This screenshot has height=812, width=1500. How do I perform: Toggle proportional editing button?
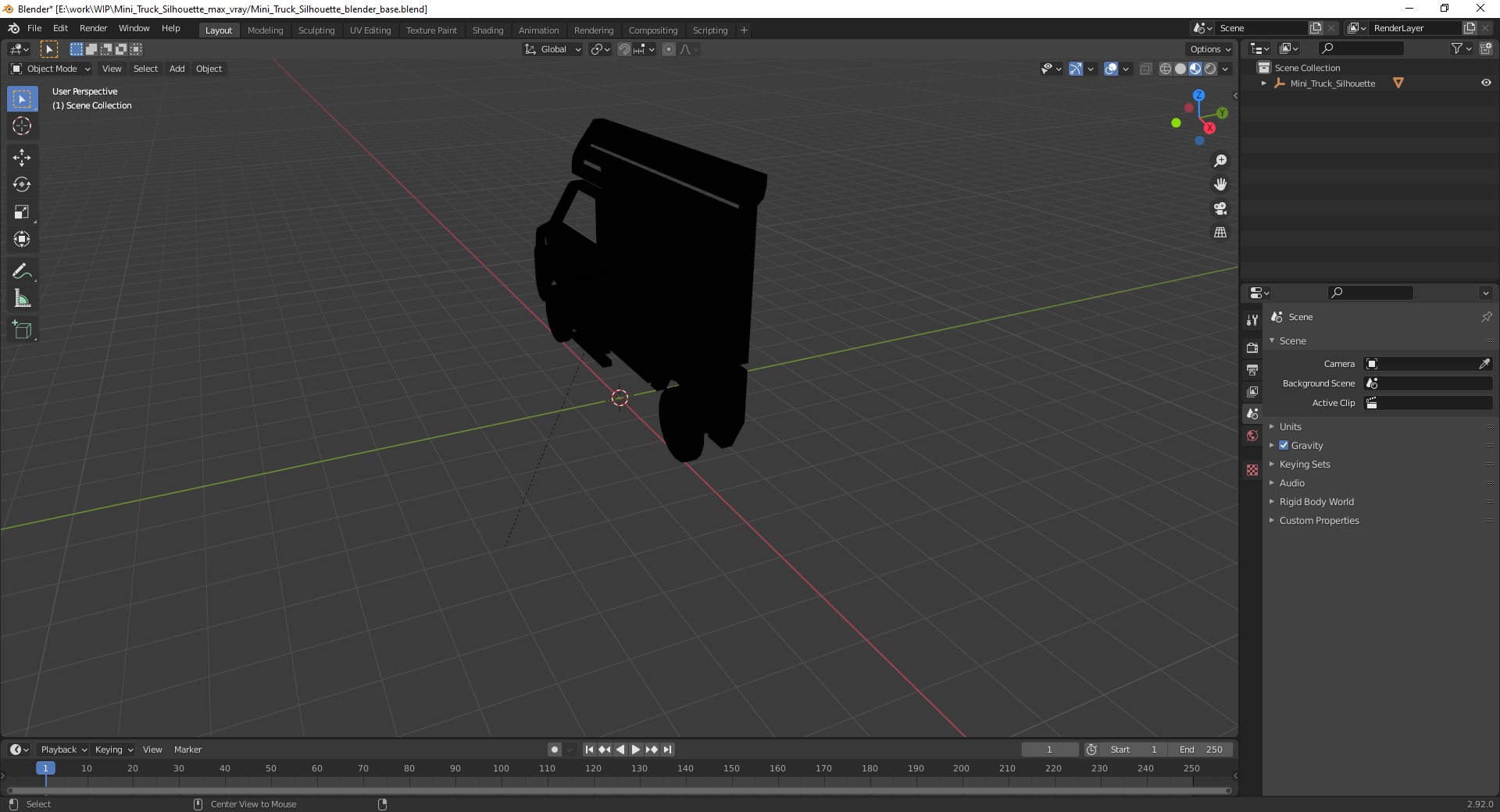669,49
